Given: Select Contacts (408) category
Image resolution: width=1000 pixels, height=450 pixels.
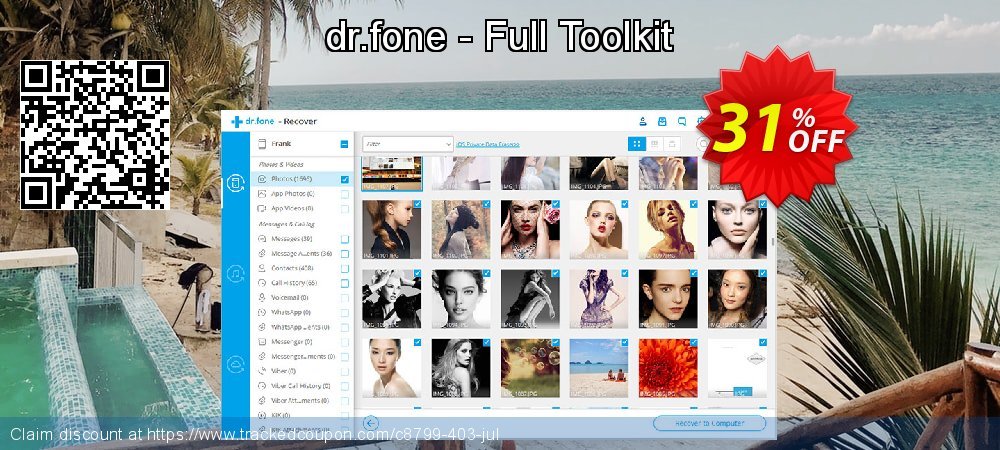Looking at the screenshot, I should 300,268.
